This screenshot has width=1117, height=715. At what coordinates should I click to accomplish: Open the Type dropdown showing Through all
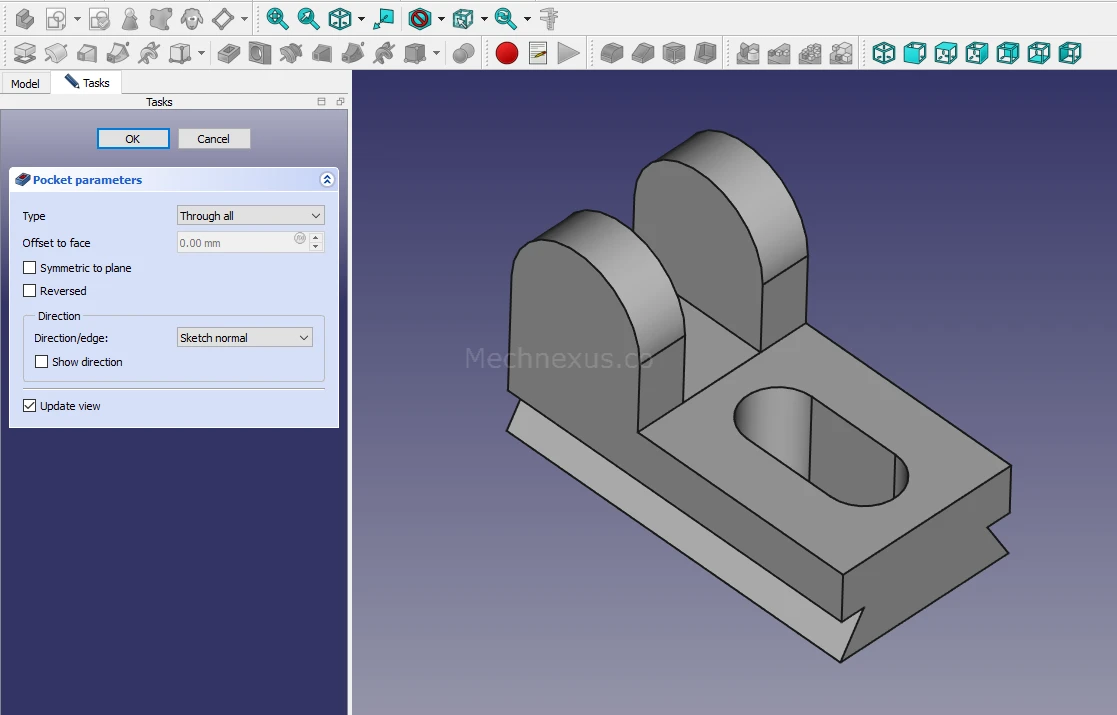click(250, 216)
